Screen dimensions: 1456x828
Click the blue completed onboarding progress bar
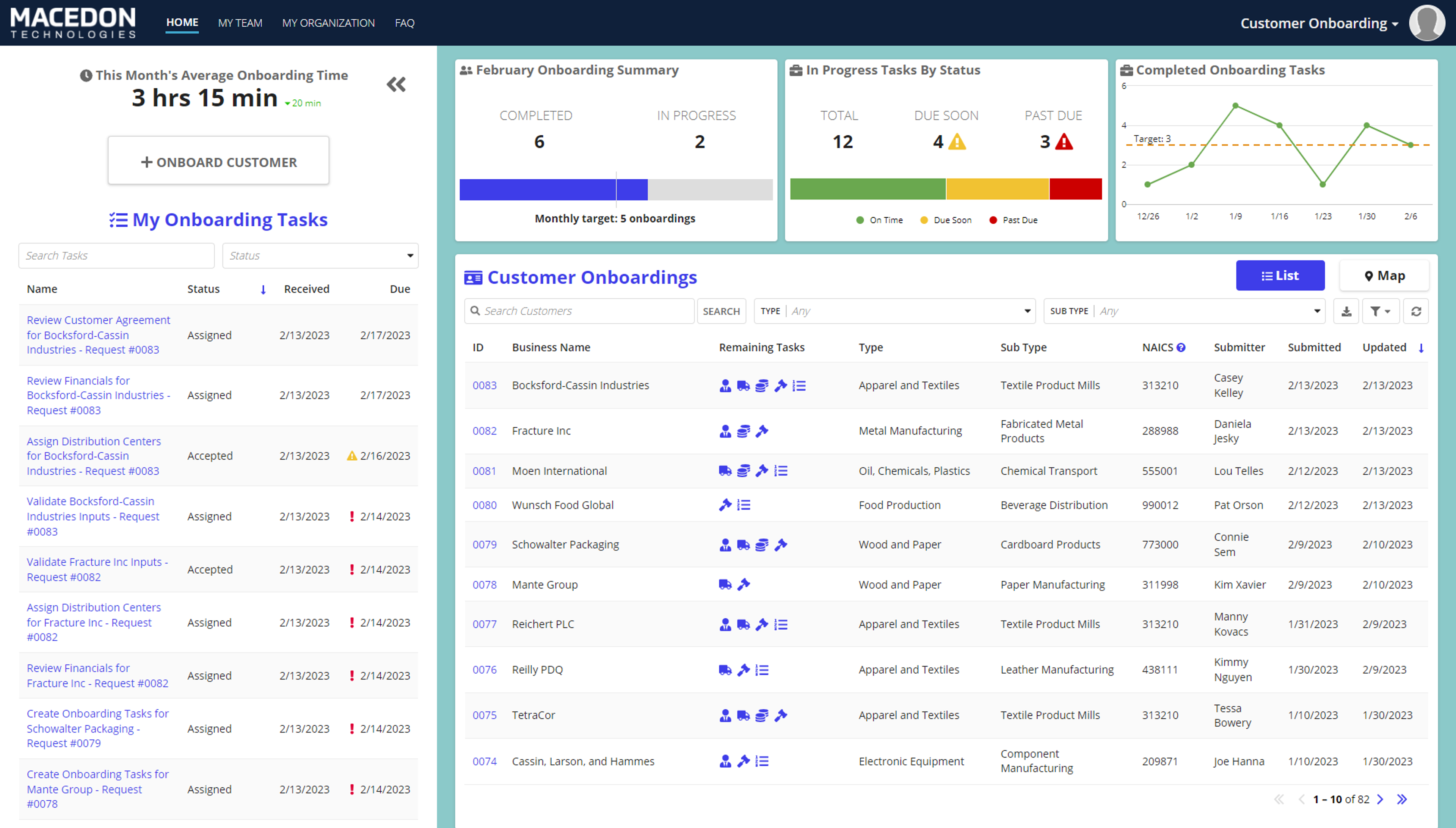[x=554, y=190]
